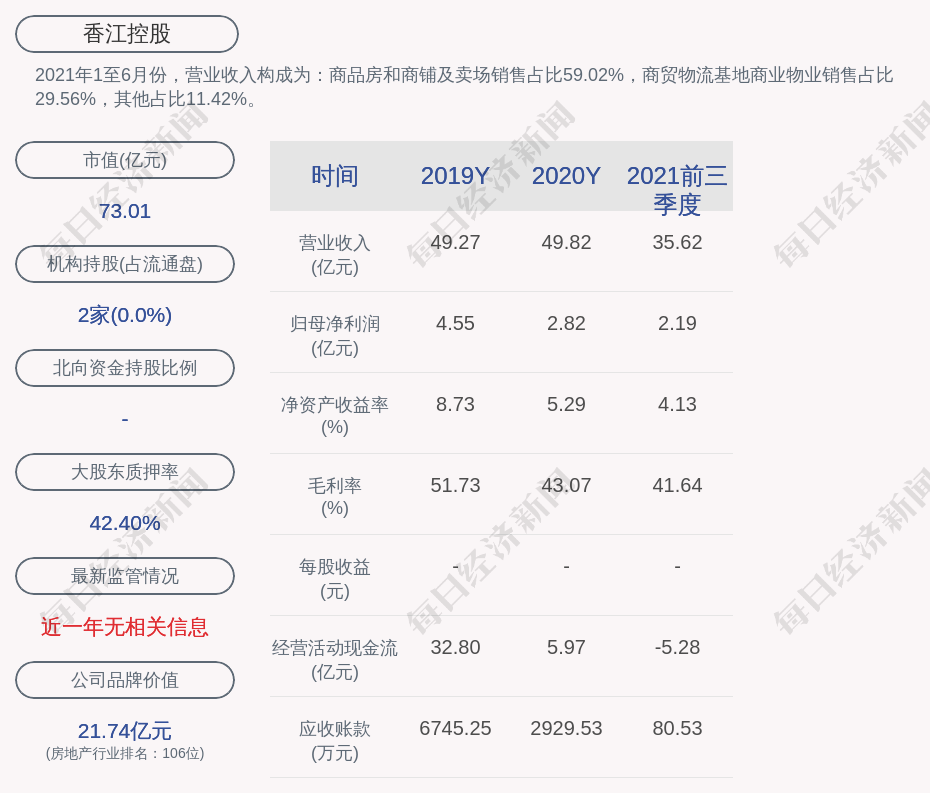Select the 房地产行业排名：106位 note
Image resolution: width=930 pixels, height=793 pixels.
pyautogui.click(x=125, y=753)
